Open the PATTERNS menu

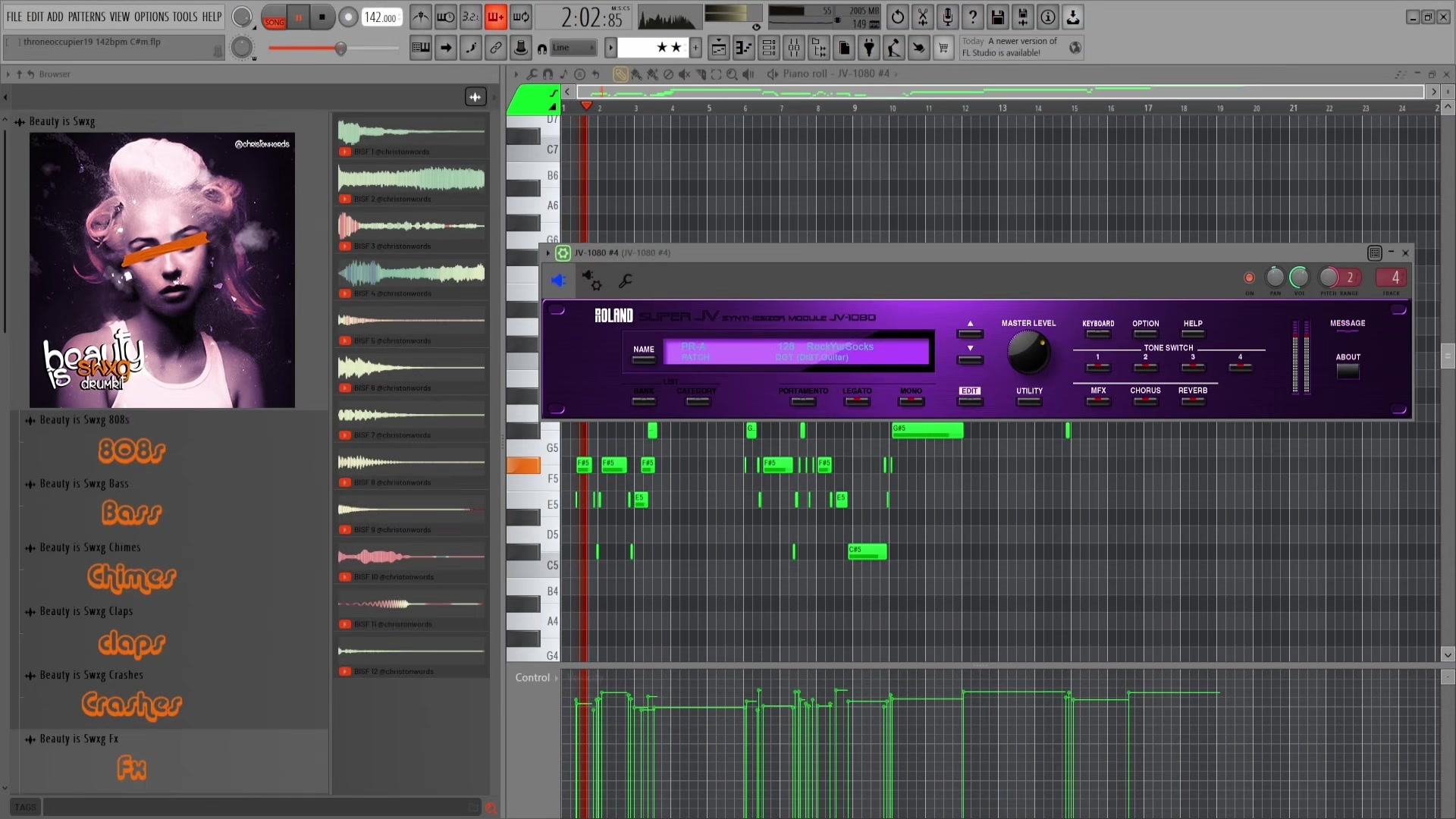pyautogui.click(x=86, y=17)
